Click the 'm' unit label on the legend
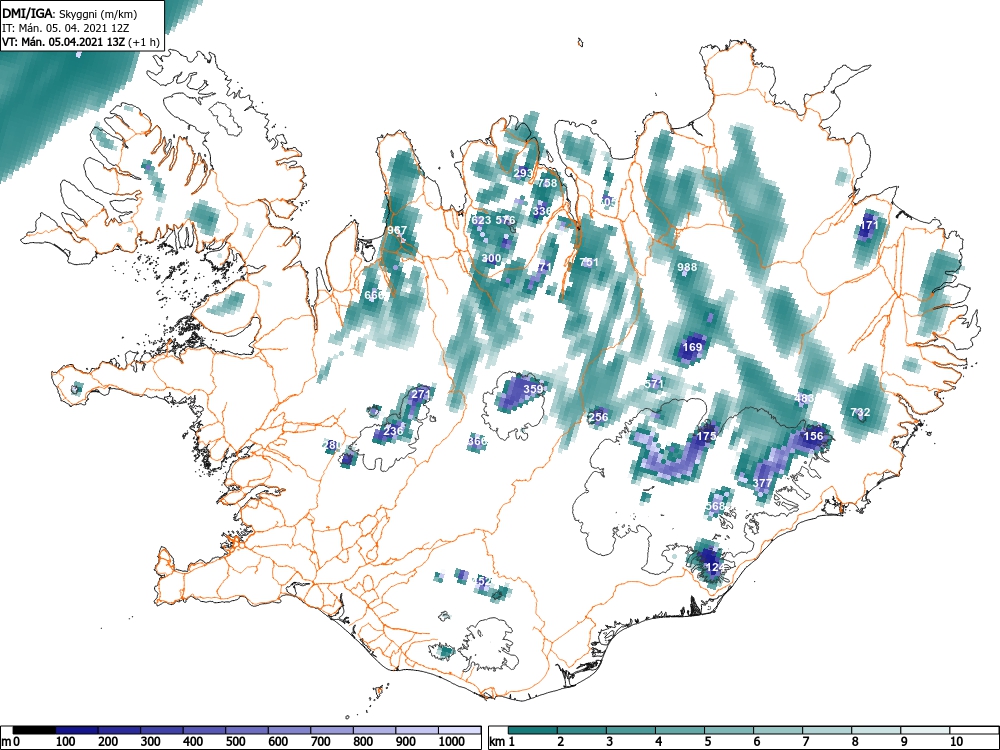Viewport: 1000px width, 750px height. tap(6, 742)
